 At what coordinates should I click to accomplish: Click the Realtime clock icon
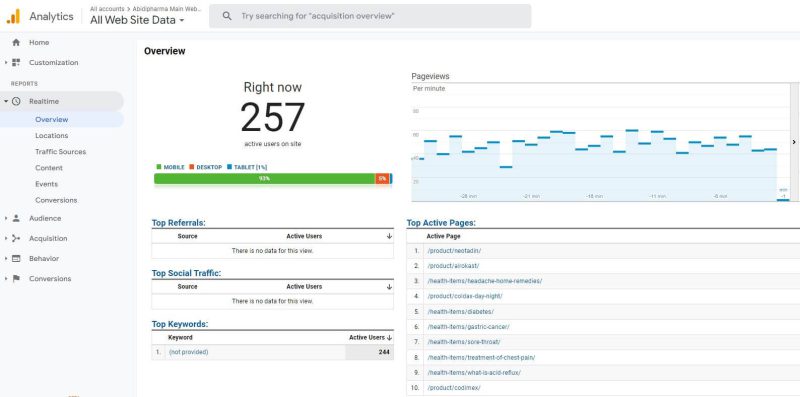[x=16, y=101]
